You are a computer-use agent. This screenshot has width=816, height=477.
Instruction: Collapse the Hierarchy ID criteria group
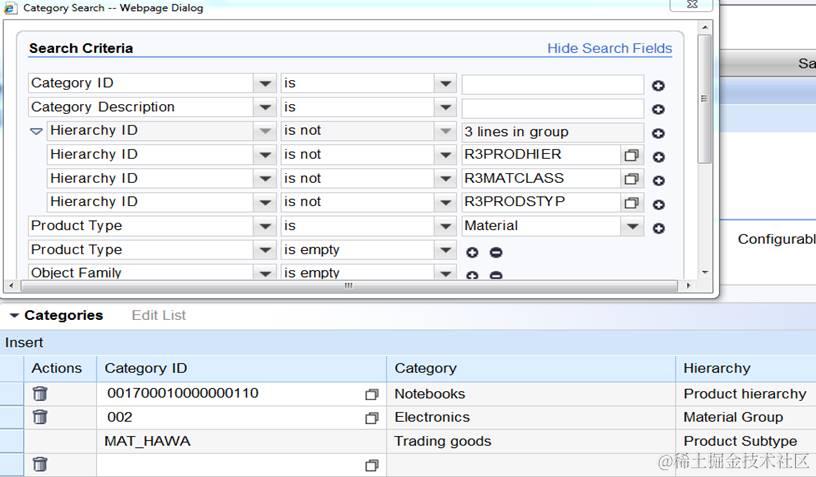(36, 132)
